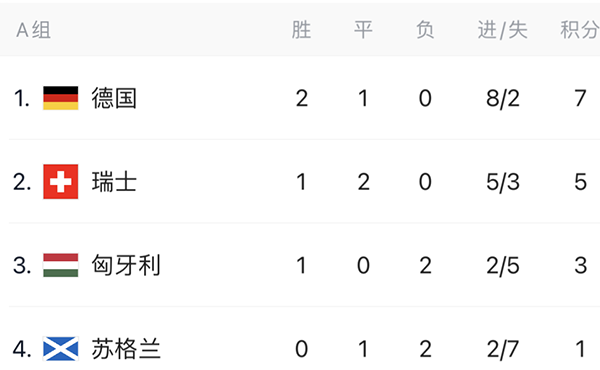This screenshot has width=600, height=370.
Task: Click the 负 column header
Action: point(425,30)
